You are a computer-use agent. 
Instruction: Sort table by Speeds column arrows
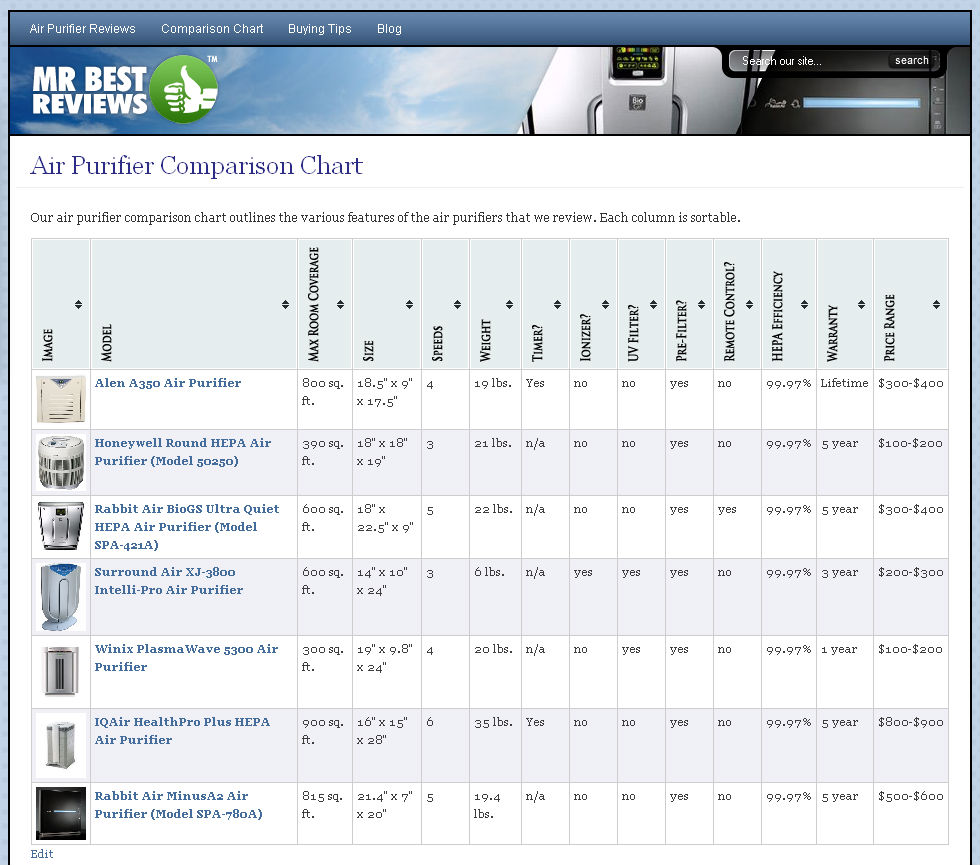pyautogui.click(x=457, y=304)
